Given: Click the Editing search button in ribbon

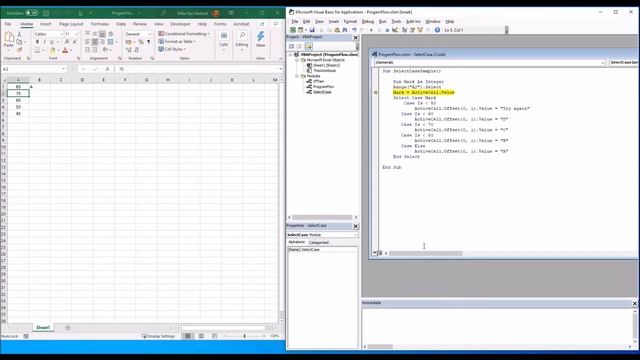Looking at the screenshot, I should click(x=242, y=40).
